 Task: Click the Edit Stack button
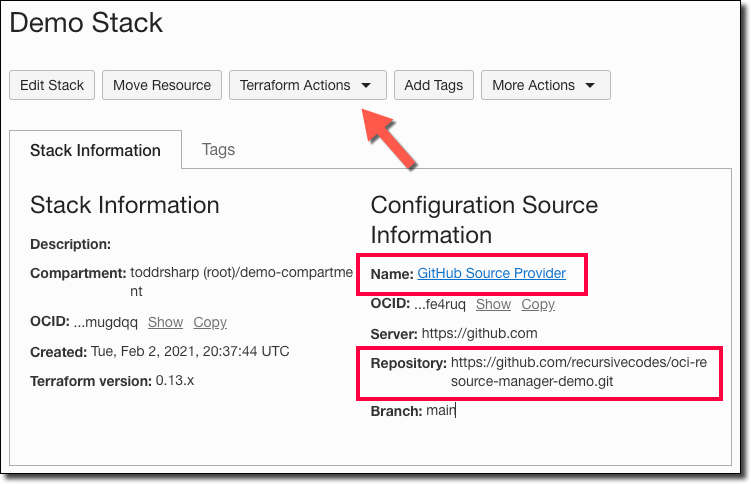[52, 85]
